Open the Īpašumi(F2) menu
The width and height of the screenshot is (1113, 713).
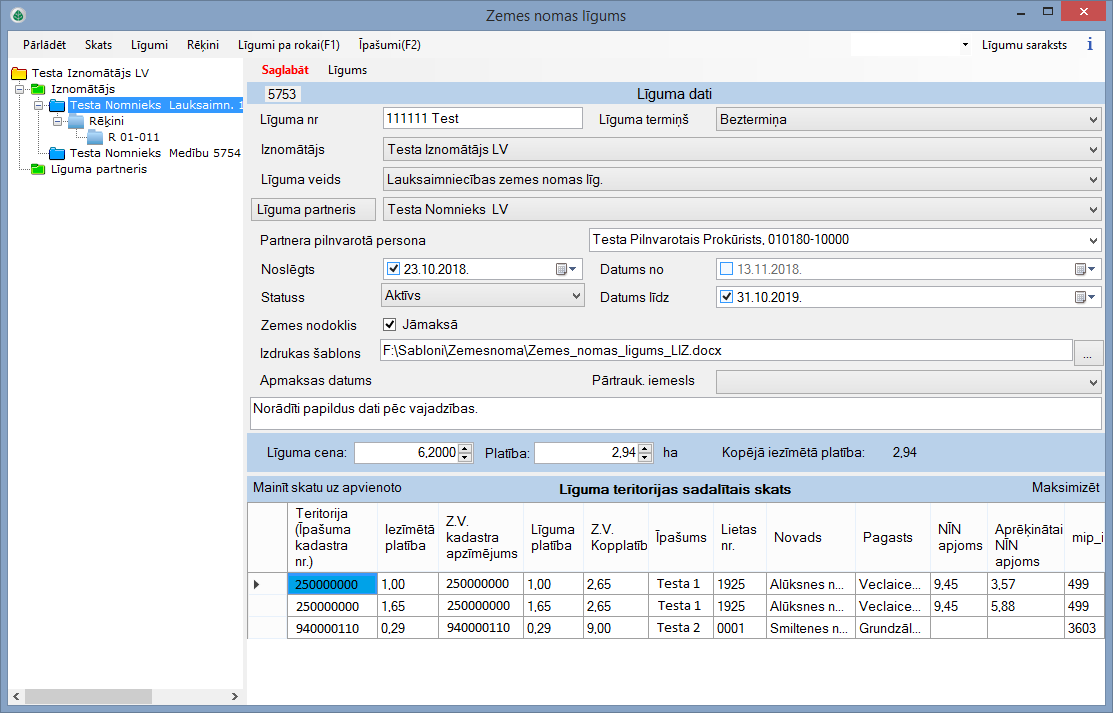click(x=389, y=45)
